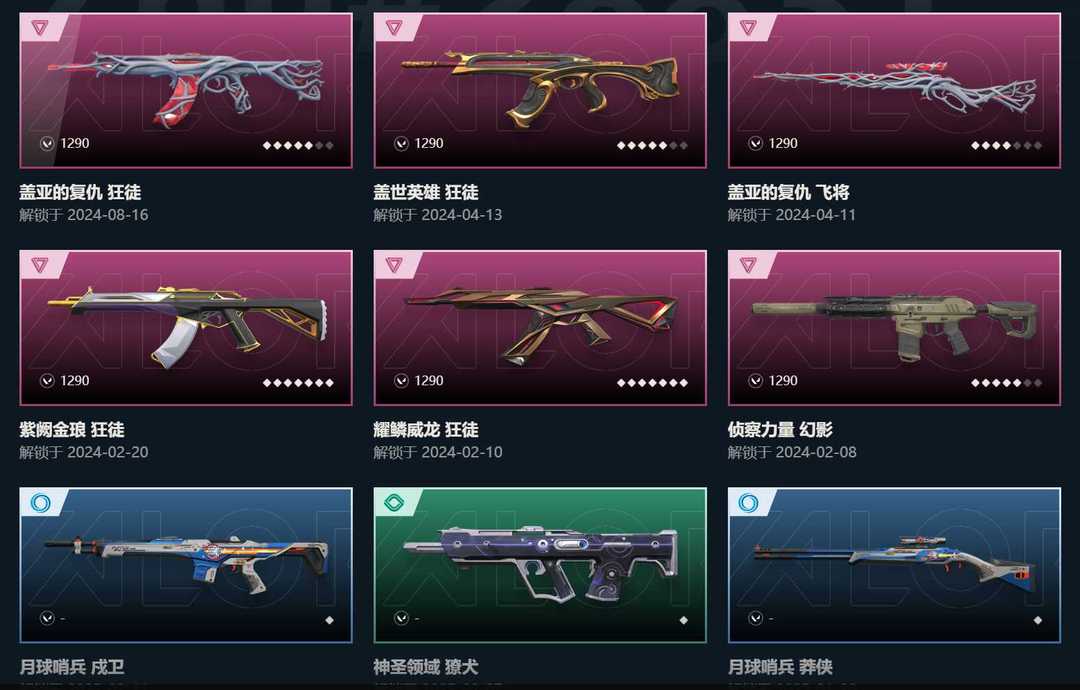Click the green diamond badge on 神圣领域 獠犬 card
Screen dimensions: 1080x690
[x=394, y=503]
